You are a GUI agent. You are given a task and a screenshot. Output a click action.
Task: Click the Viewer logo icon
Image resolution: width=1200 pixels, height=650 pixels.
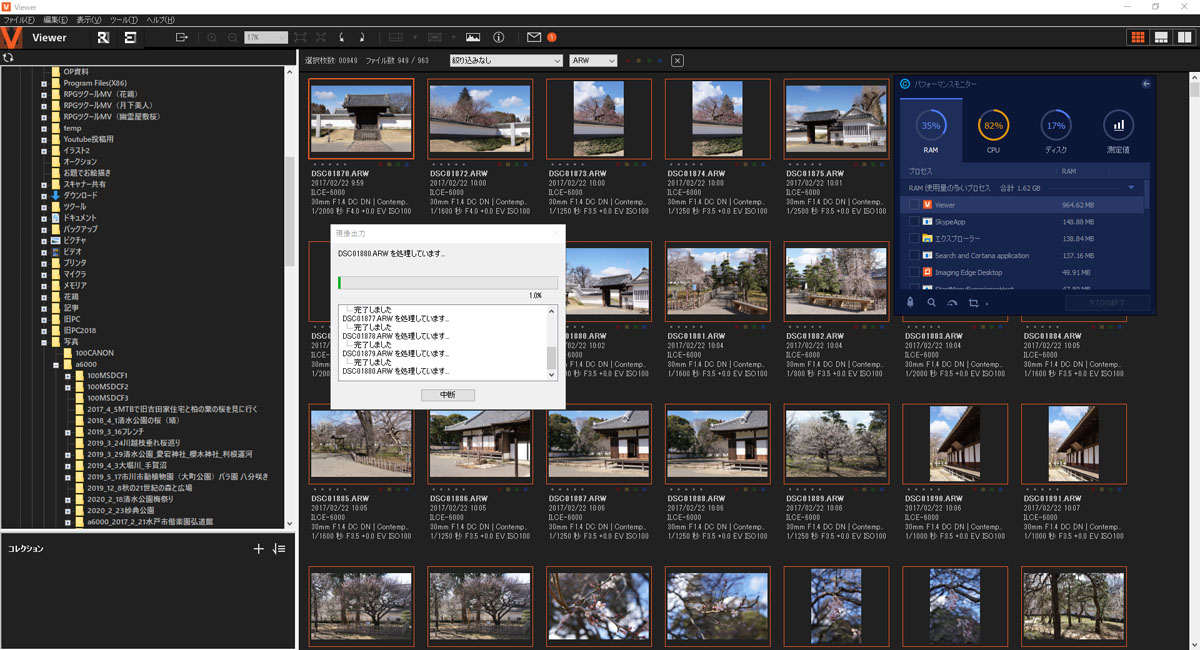pos(13,38)
